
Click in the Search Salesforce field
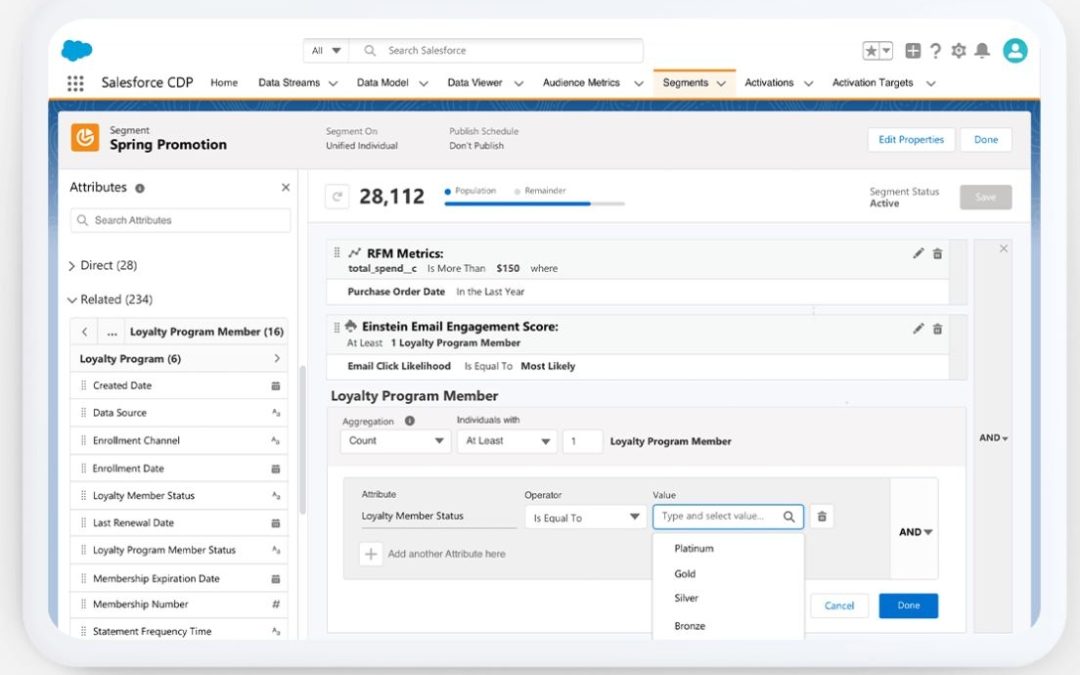pos(497,50)
